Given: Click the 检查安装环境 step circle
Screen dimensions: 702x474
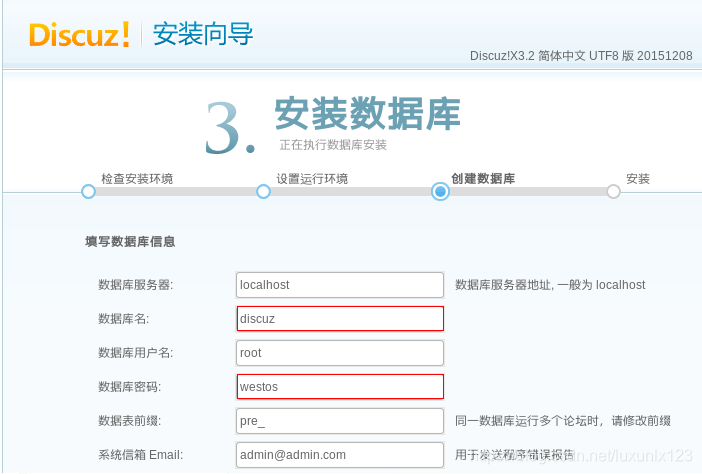Looking at the screenshot, I should pyautogui.click(x=88, y=192).
